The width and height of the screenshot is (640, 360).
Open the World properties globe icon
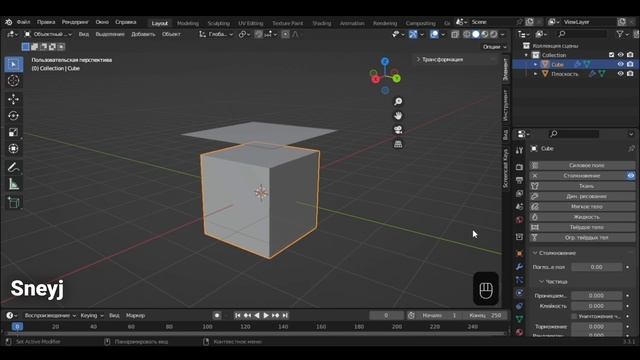519,220
